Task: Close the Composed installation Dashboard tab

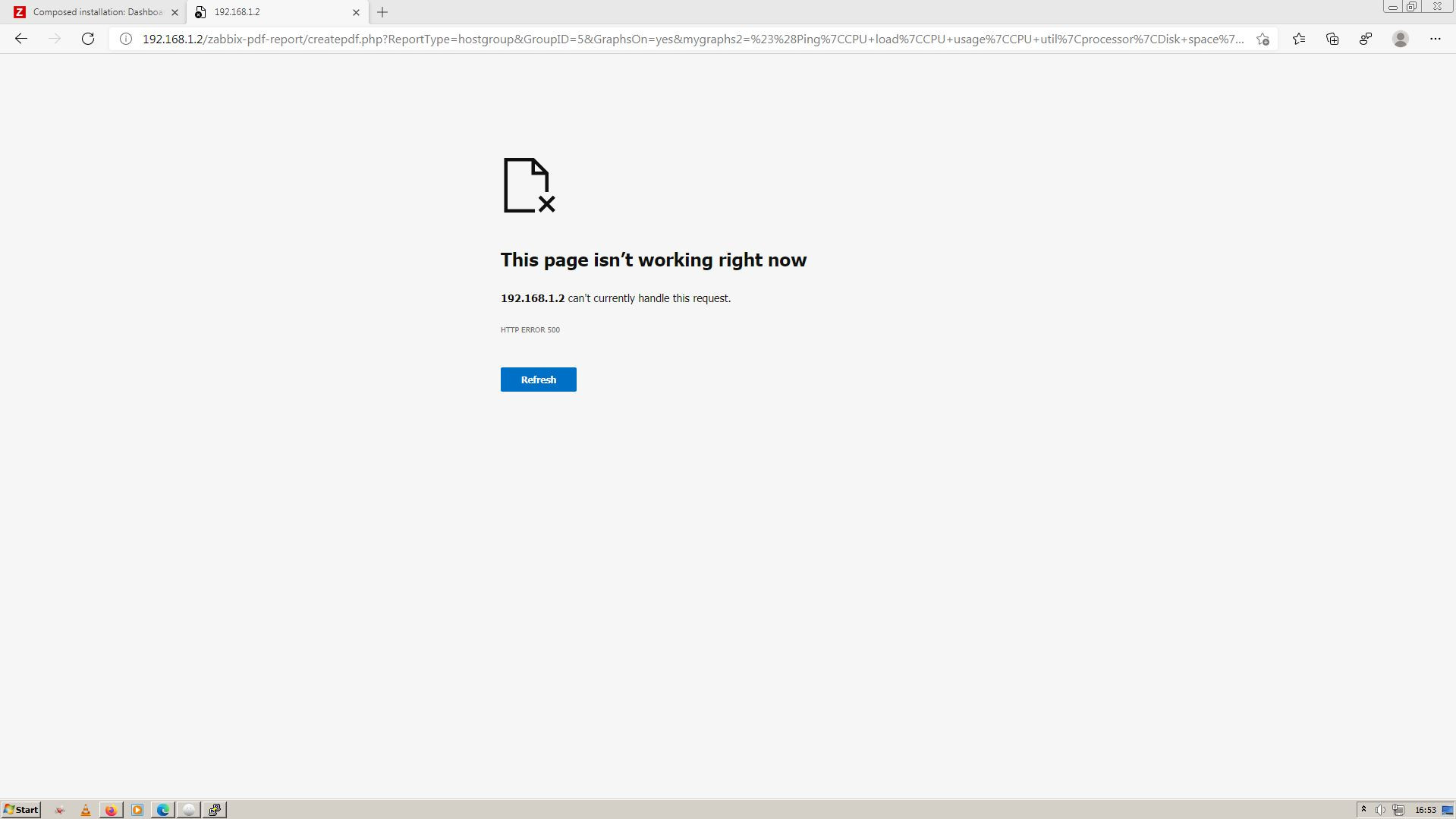Action: click(x=175, y=12)
